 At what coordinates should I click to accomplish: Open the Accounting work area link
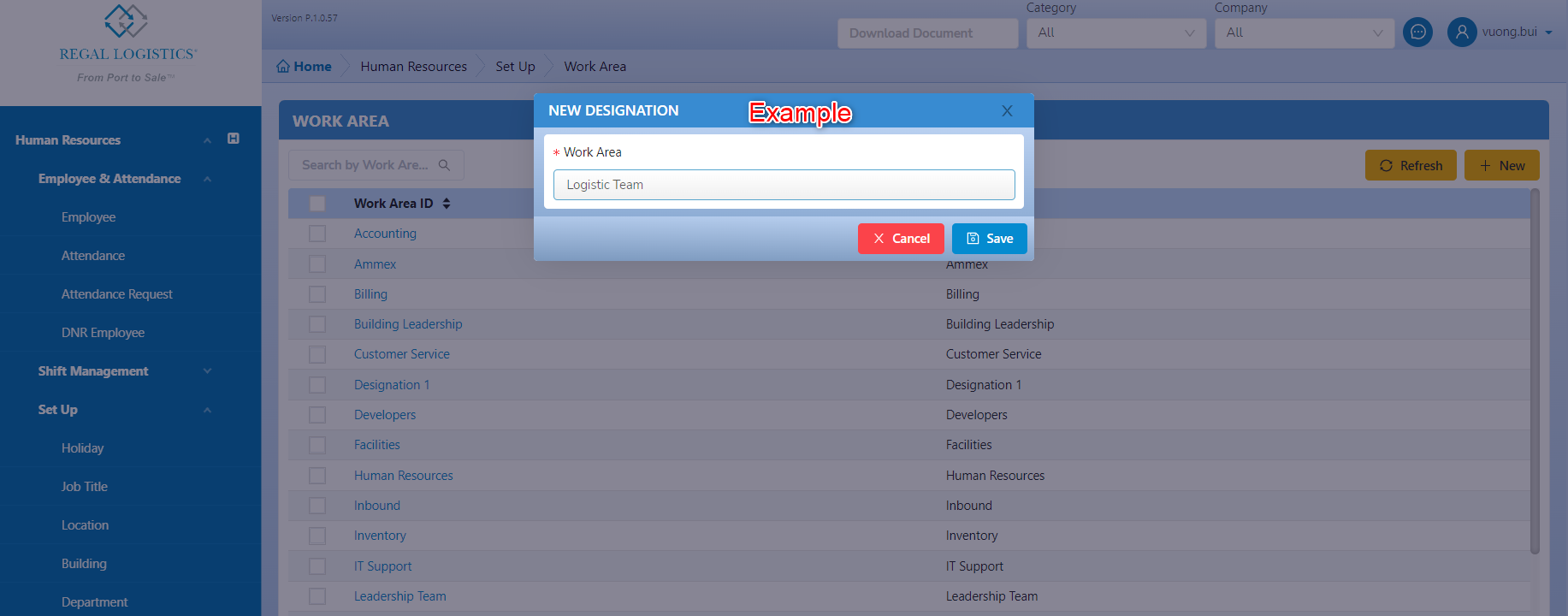click(x=385, y=234)
